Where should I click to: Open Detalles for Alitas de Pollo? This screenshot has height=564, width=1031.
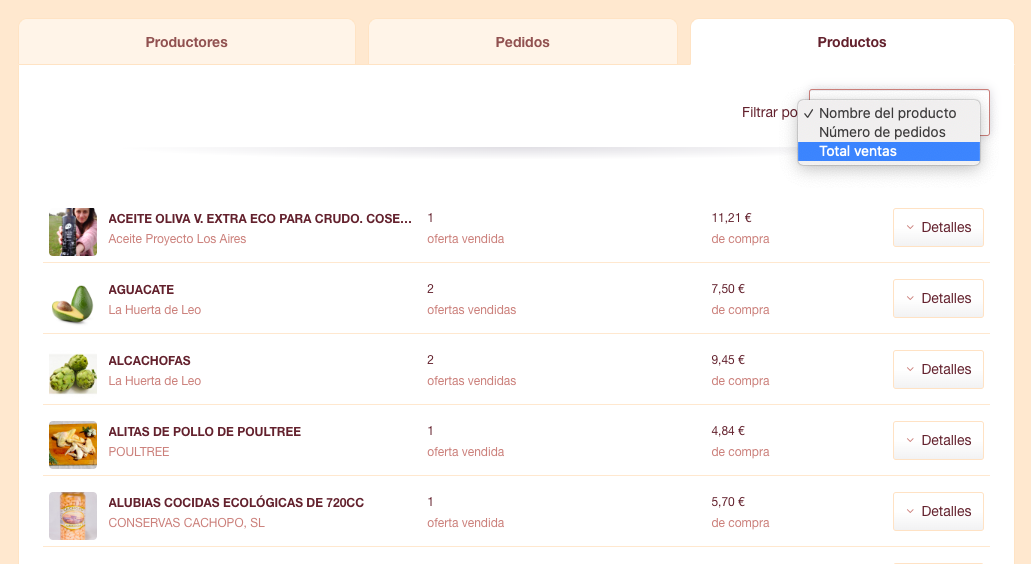click(x=938, y=440)
